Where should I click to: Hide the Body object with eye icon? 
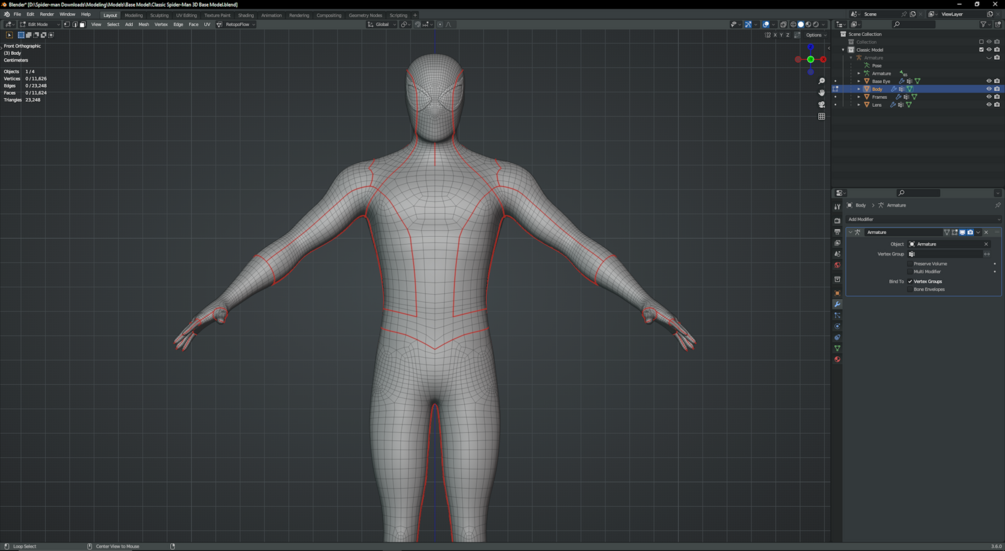coord(989,89)
